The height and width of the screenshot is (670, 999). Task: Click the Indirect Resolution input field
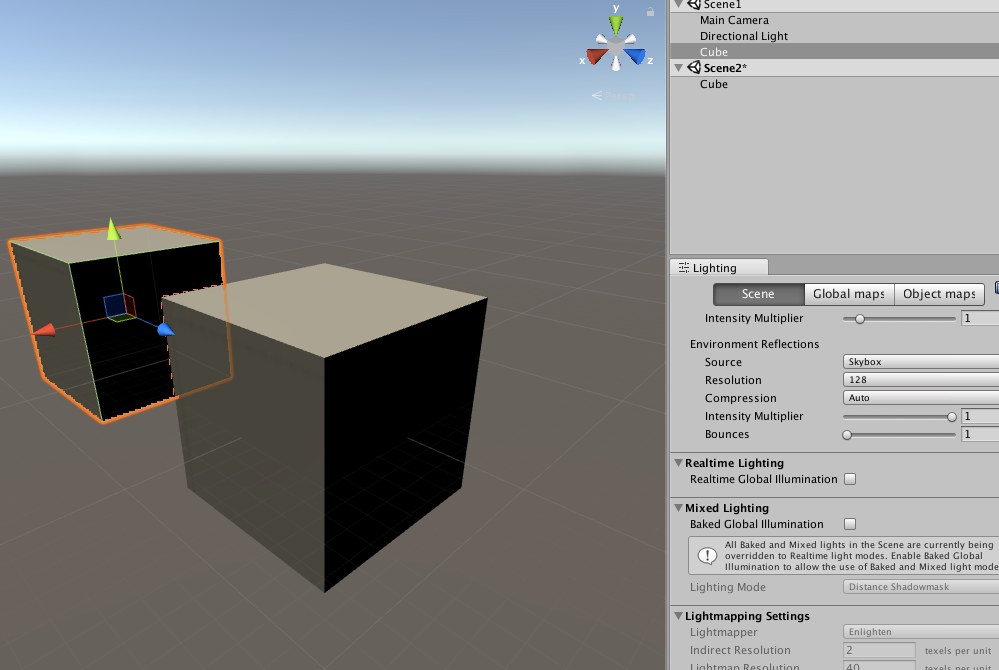tap(879, 650)
